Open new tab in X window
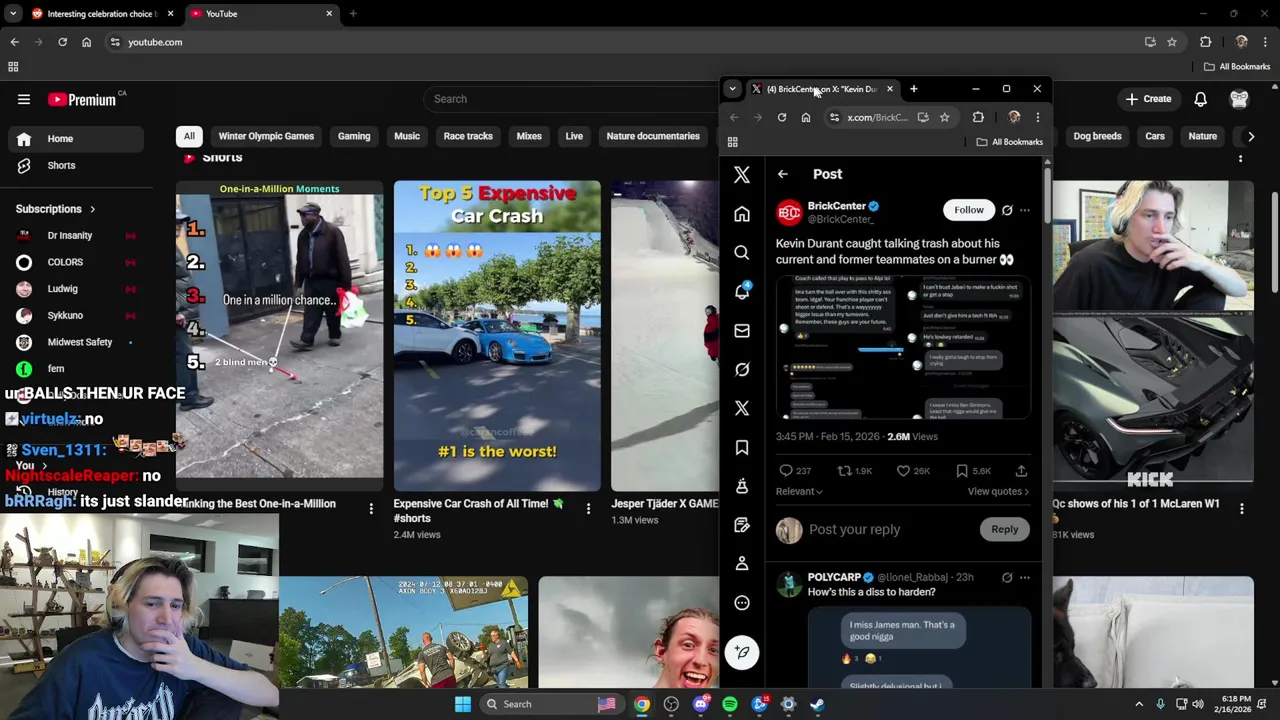The height and width of the screenshot is (720, 1280). tap(913, 89)
